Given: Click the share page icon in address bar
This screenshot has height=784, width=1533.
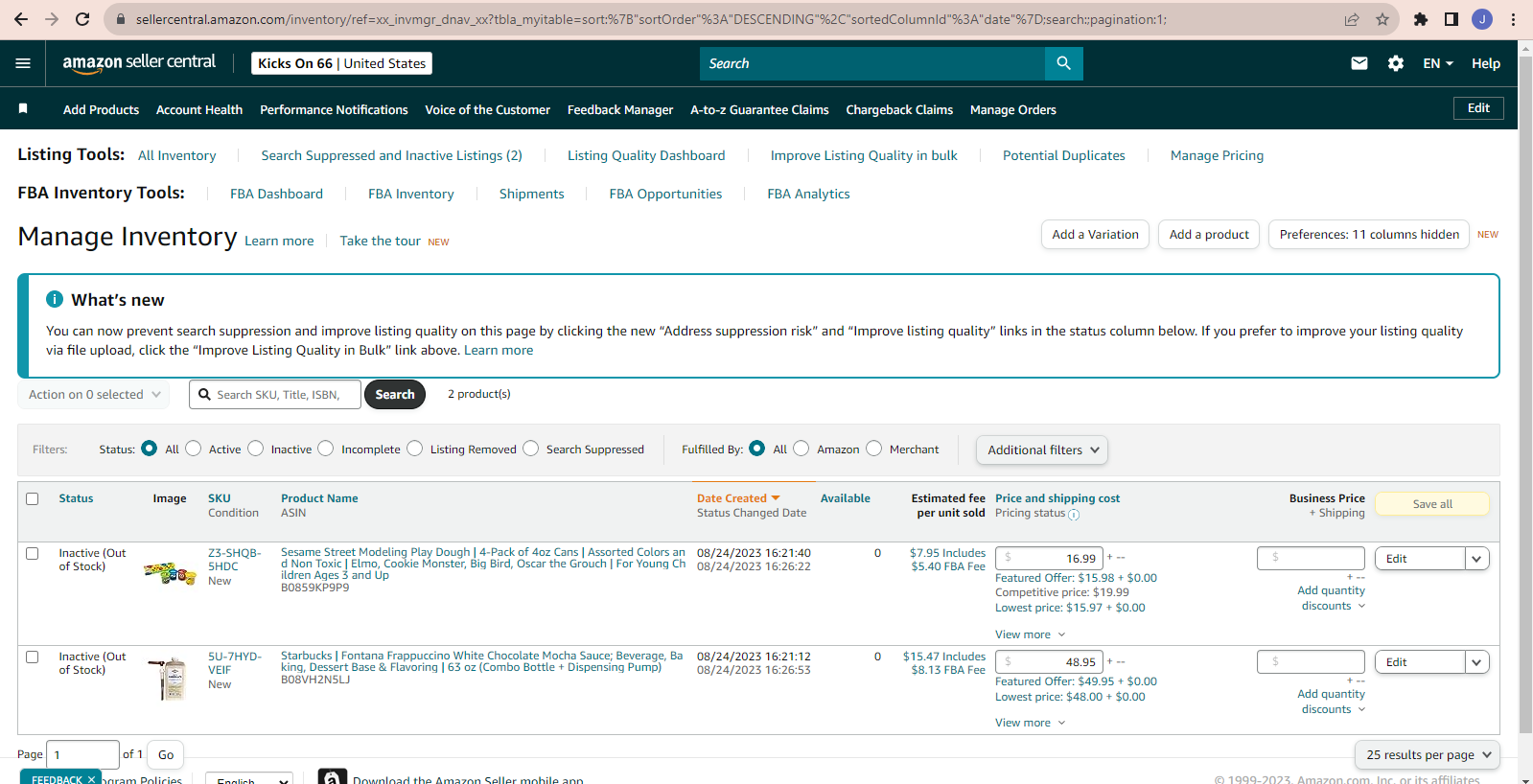Looking at the screenshot, I should coord(1352,19).
